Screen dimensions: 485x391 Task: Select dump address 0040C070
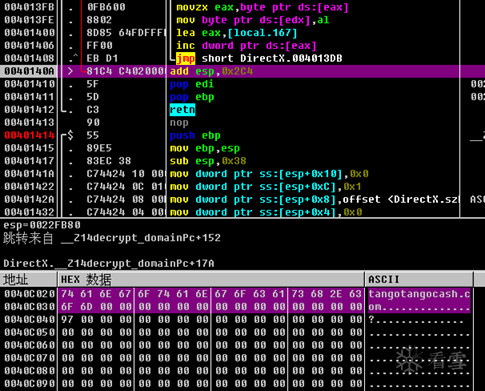[x=29, y=358]
